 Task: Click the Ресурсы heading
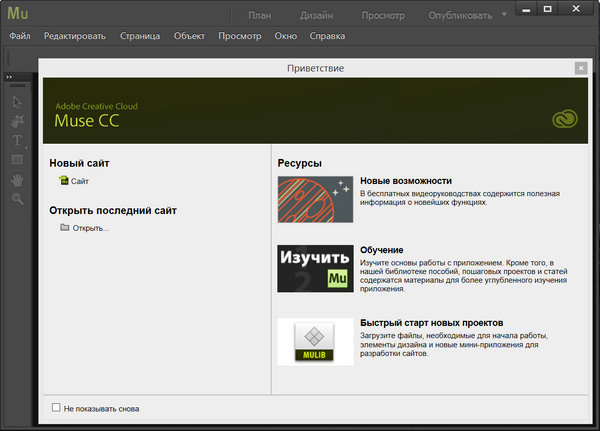point(300,163)
